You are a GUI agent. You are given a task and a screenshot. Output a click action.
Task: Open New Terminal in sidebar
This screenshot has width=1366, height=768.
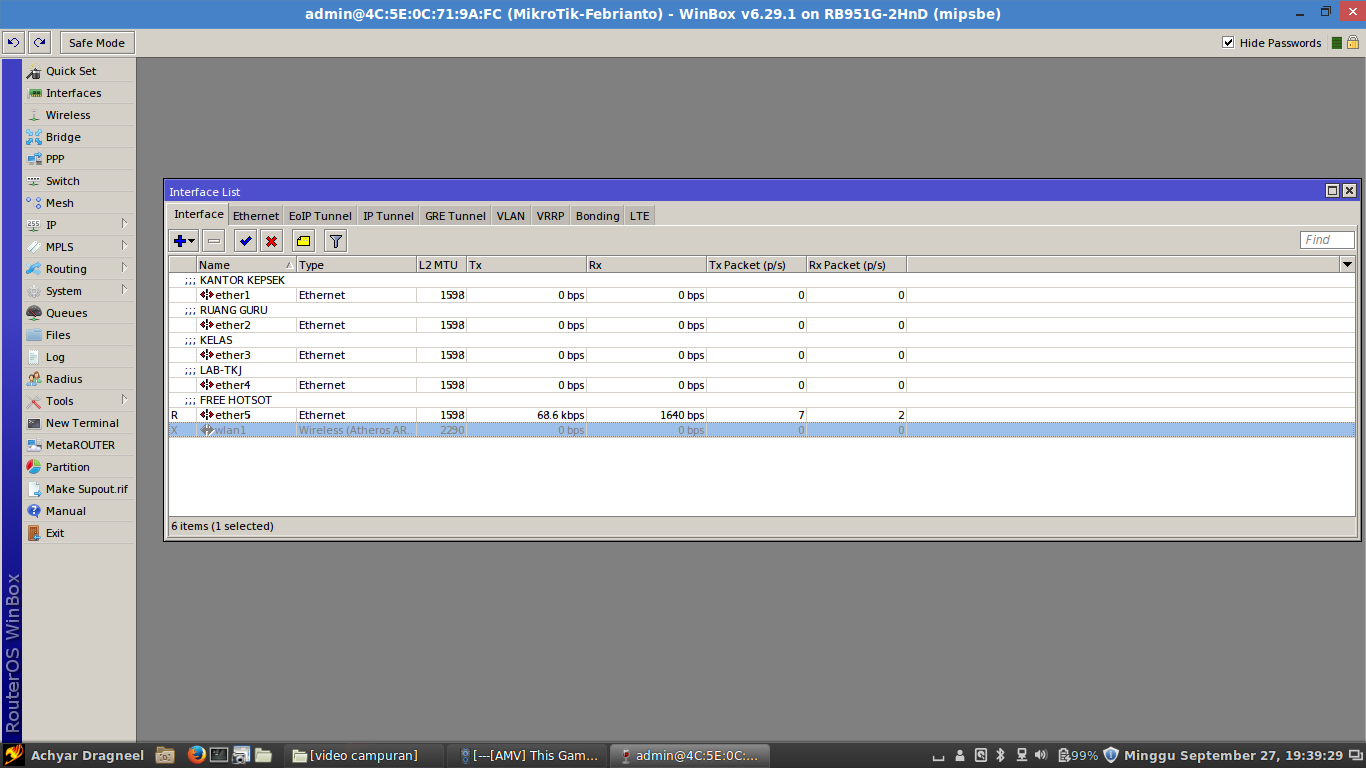tap(78, 423)
